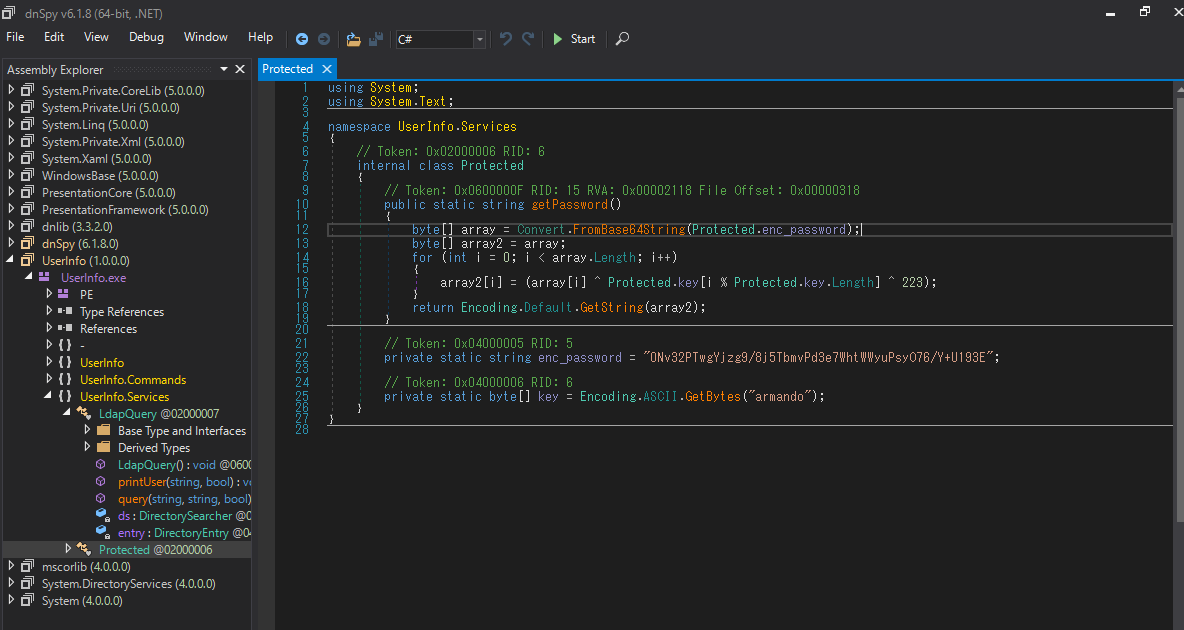Open the Debug menu
Screen dimensions: 1184x630
coord(146,37)
